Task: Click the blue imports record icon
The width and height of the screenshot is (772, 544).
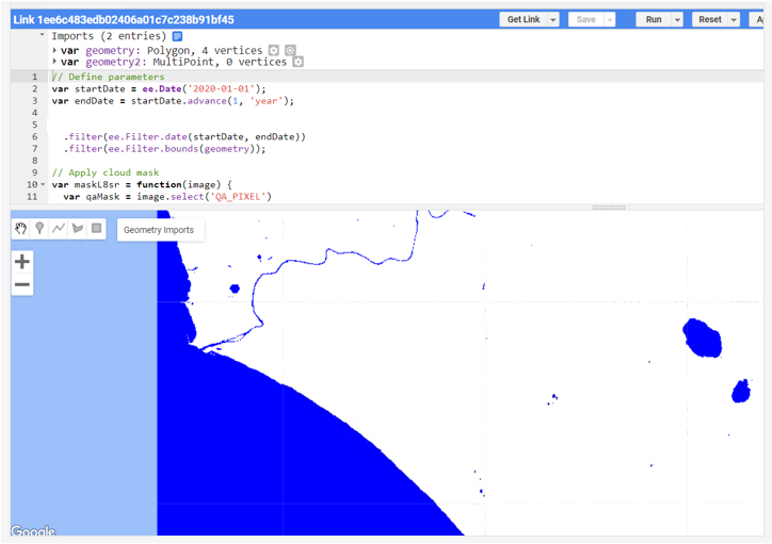Action: point(177,36)
